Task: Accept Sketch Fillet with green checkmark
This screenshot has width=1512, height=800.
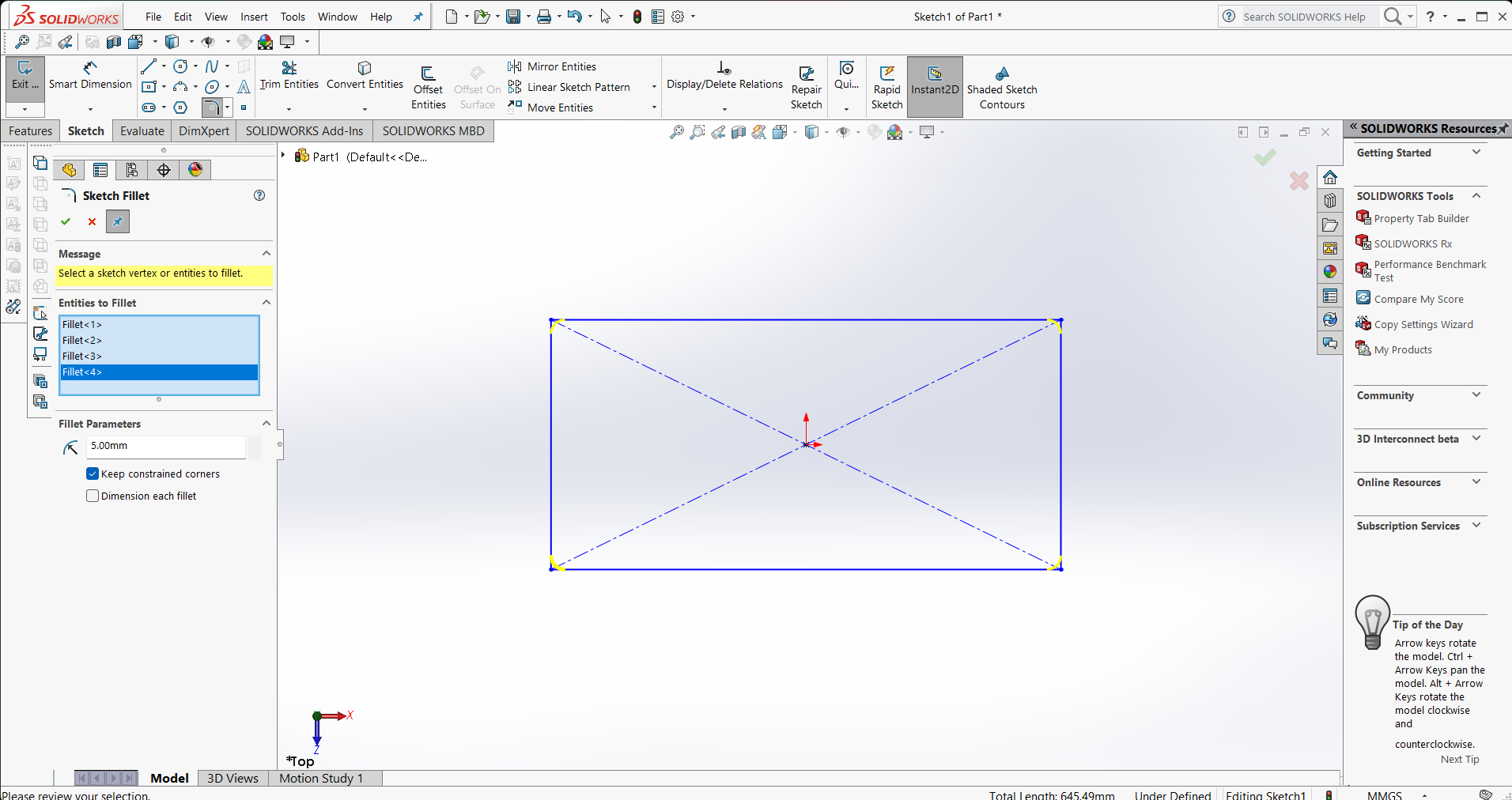Action: click(x=66, y=222)
